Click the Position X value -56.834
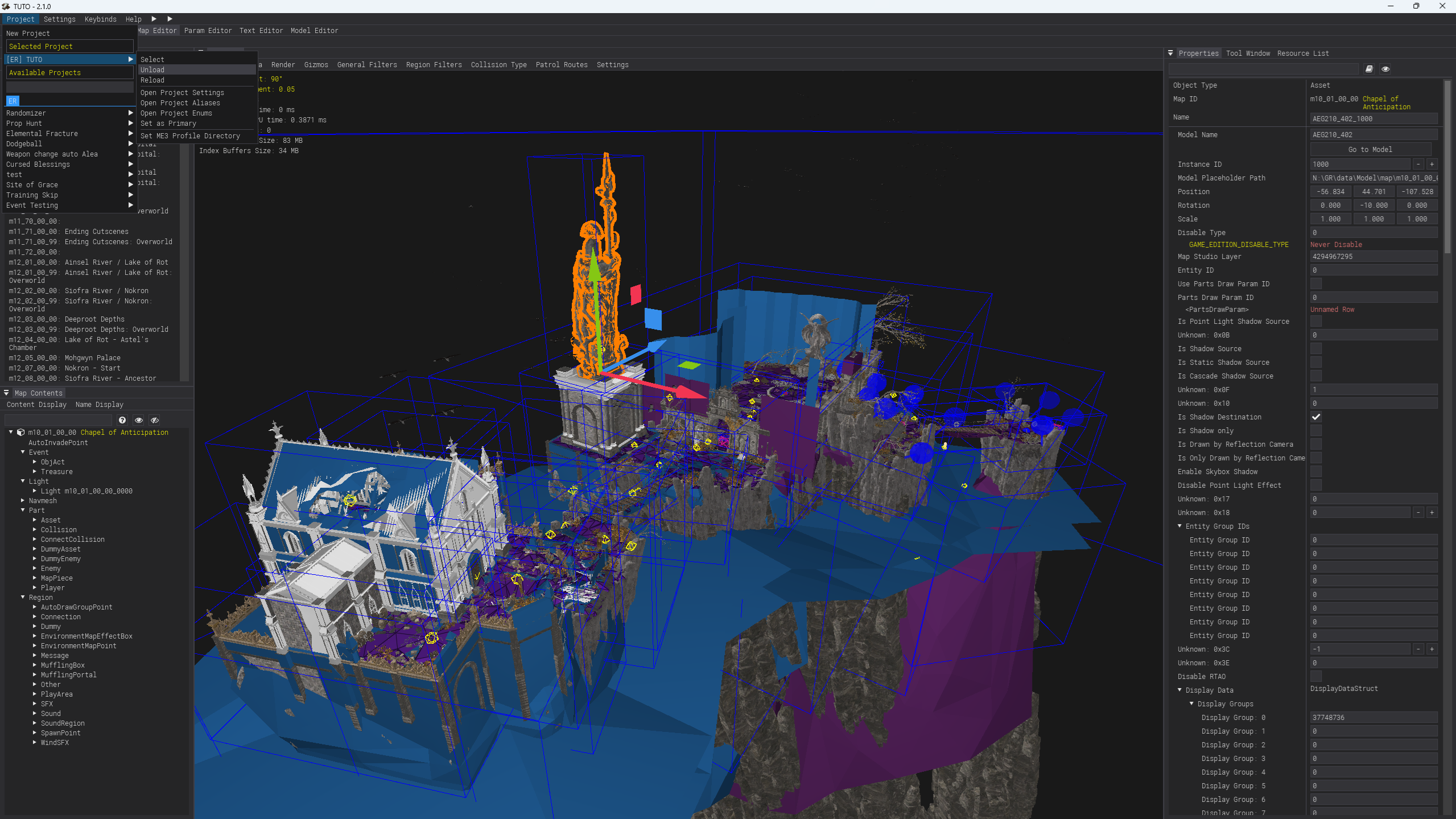 click(1331, 192)
